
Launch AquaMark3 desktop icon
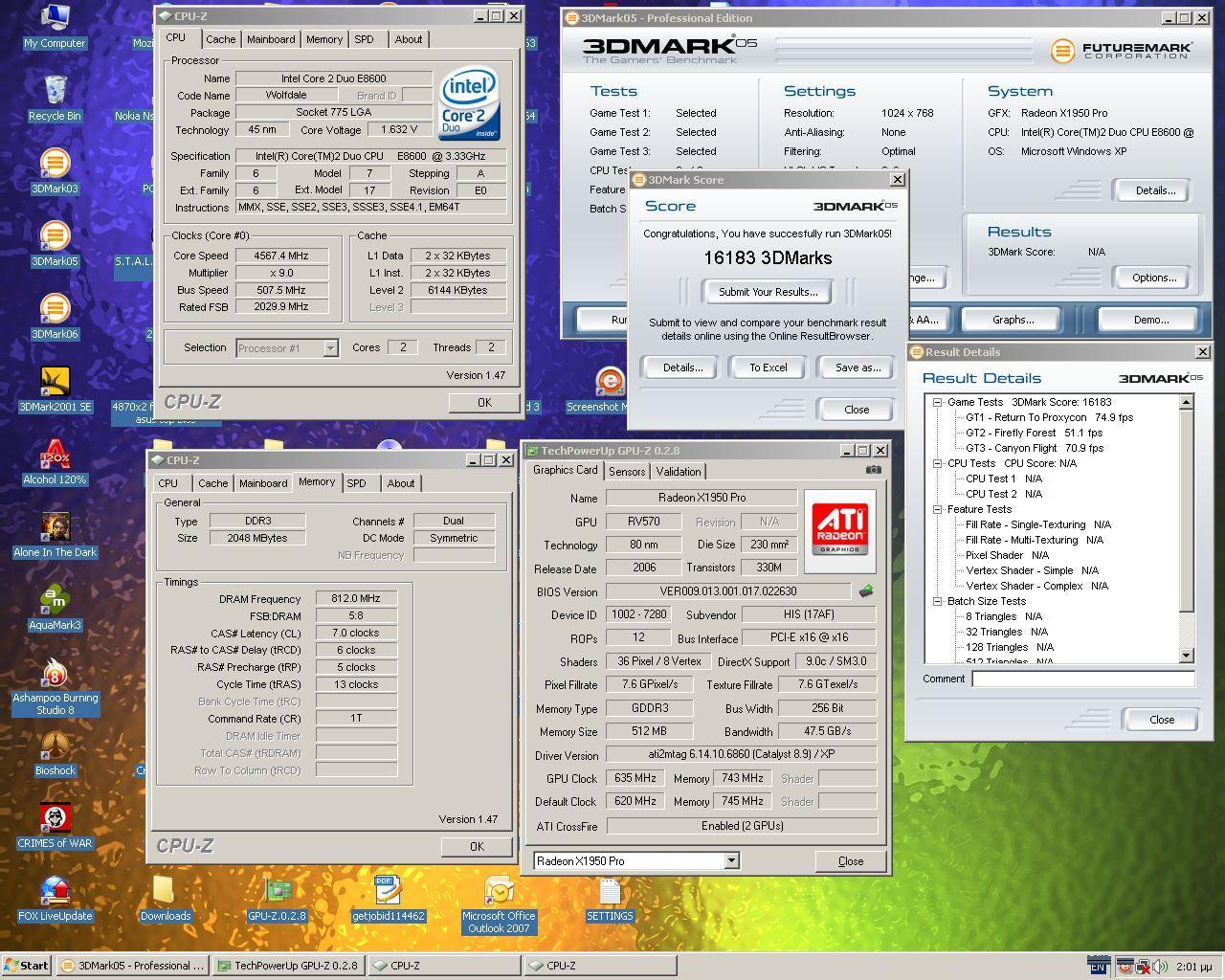pyautogui.click(x=55, y=608)
